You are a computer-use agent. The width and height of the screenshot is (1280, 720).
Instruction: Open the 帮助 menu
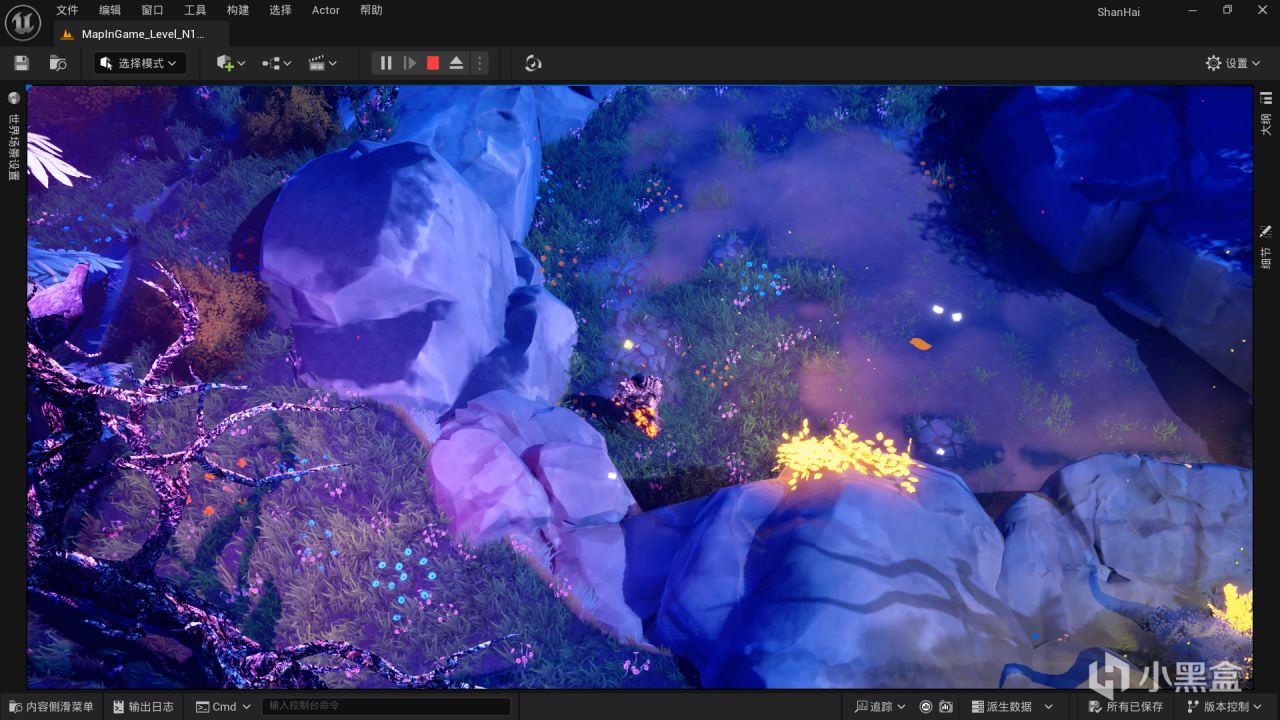(371, 10)
